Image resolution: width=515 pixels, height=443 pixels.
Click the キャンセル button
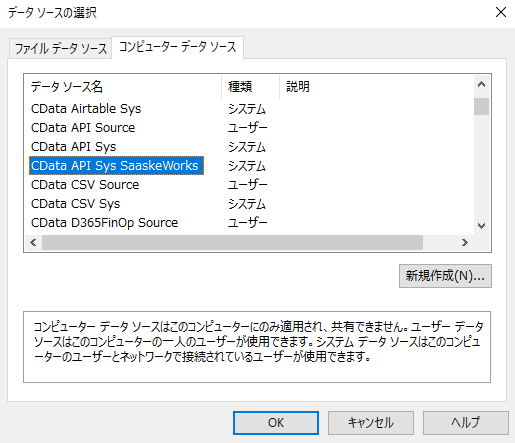371,423
